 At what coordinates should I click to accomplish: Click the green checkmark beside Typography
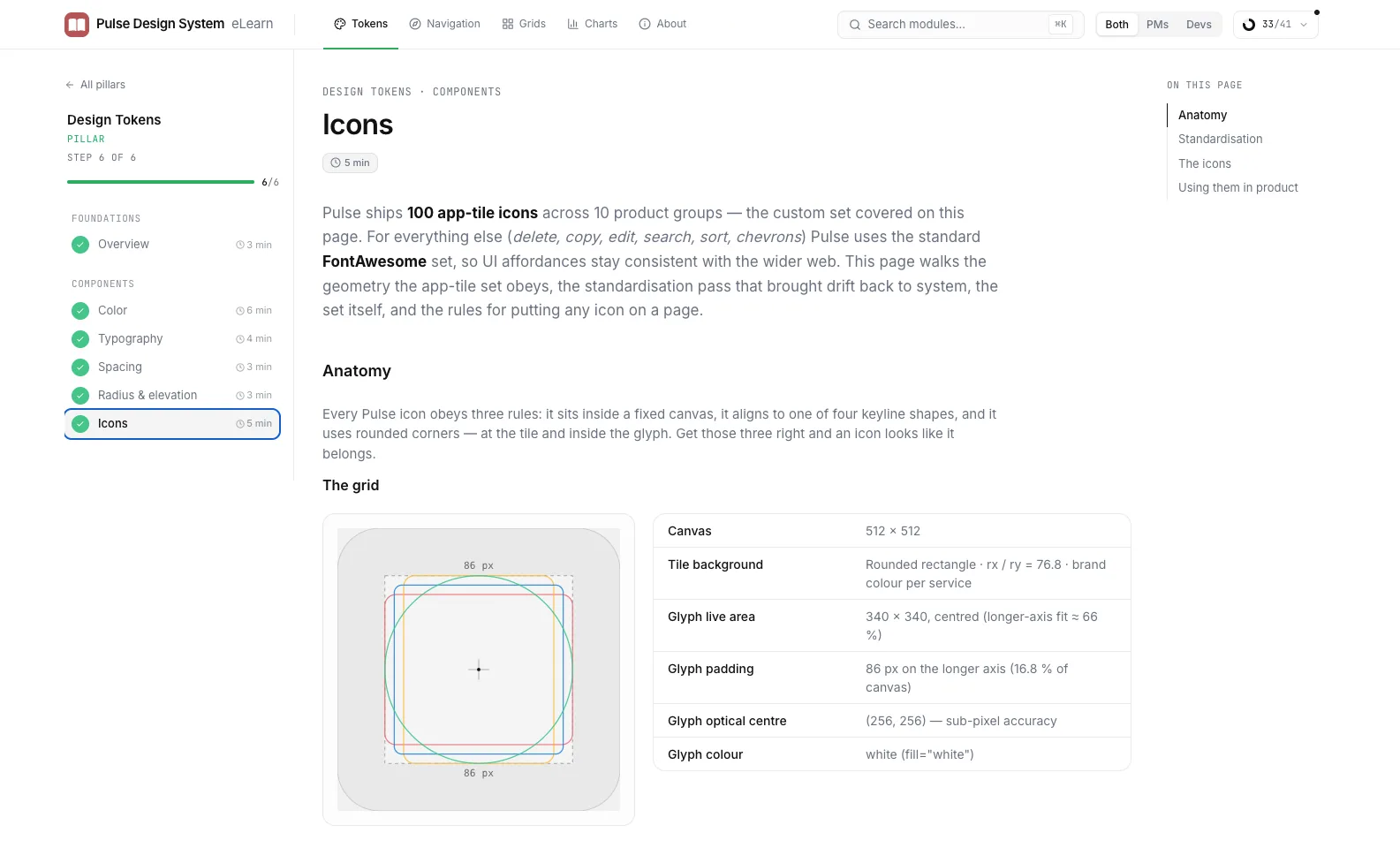point(80,339)
